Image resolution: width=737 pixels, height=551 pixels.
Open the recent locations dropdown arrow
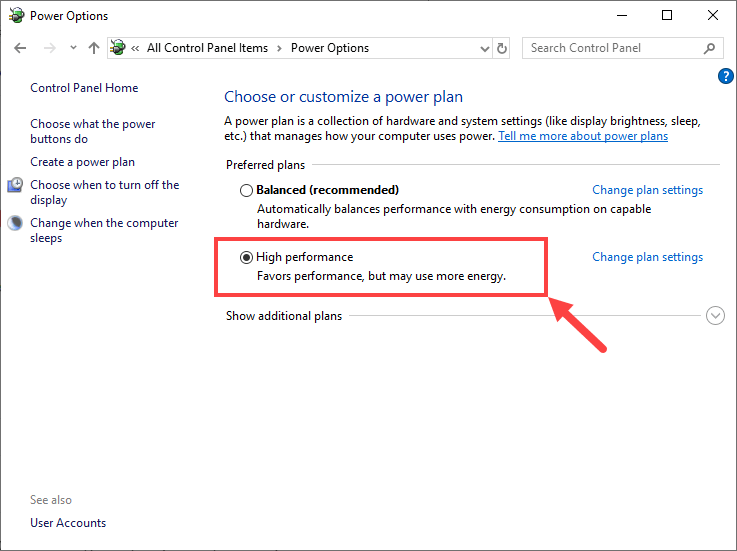coord(73,47)
